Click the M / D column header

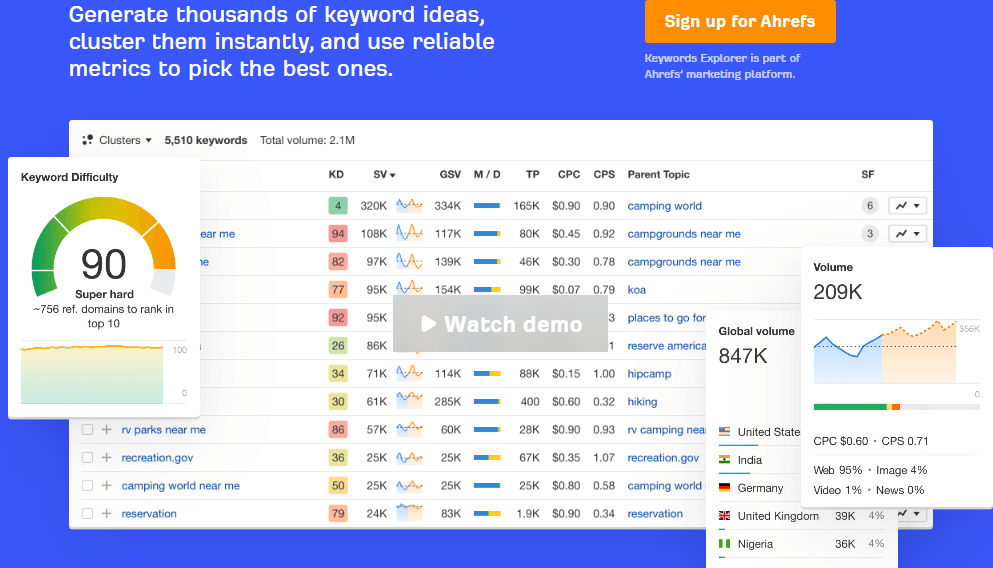coord(487,174)
